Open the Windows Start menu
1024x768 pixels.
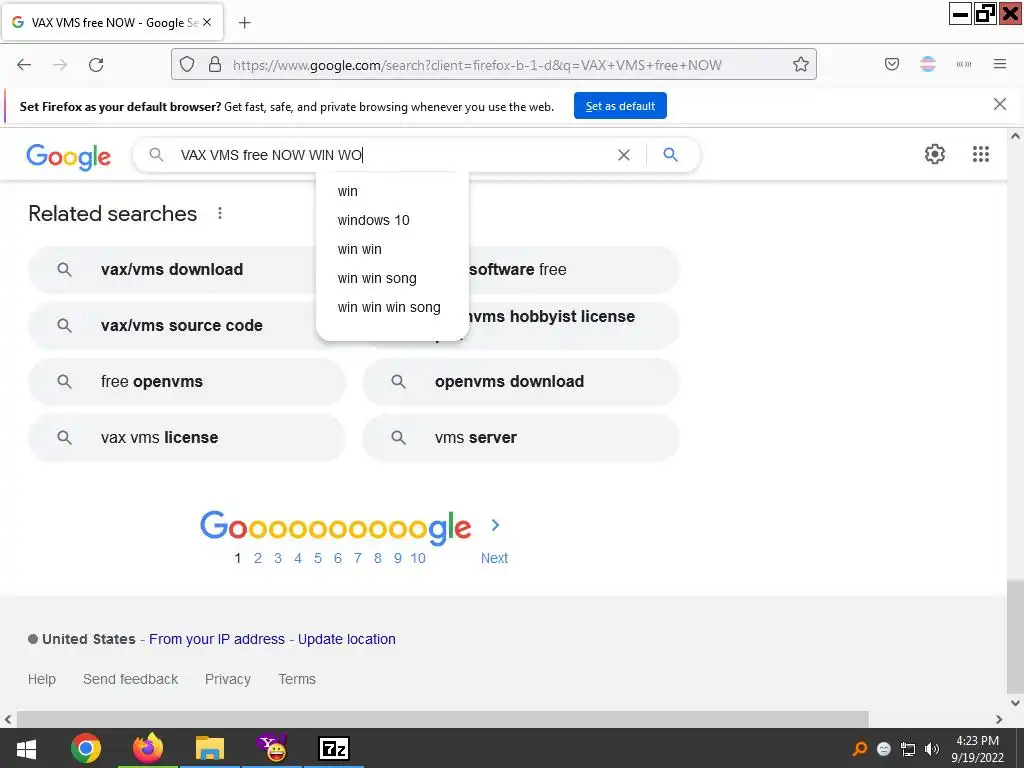26,748
